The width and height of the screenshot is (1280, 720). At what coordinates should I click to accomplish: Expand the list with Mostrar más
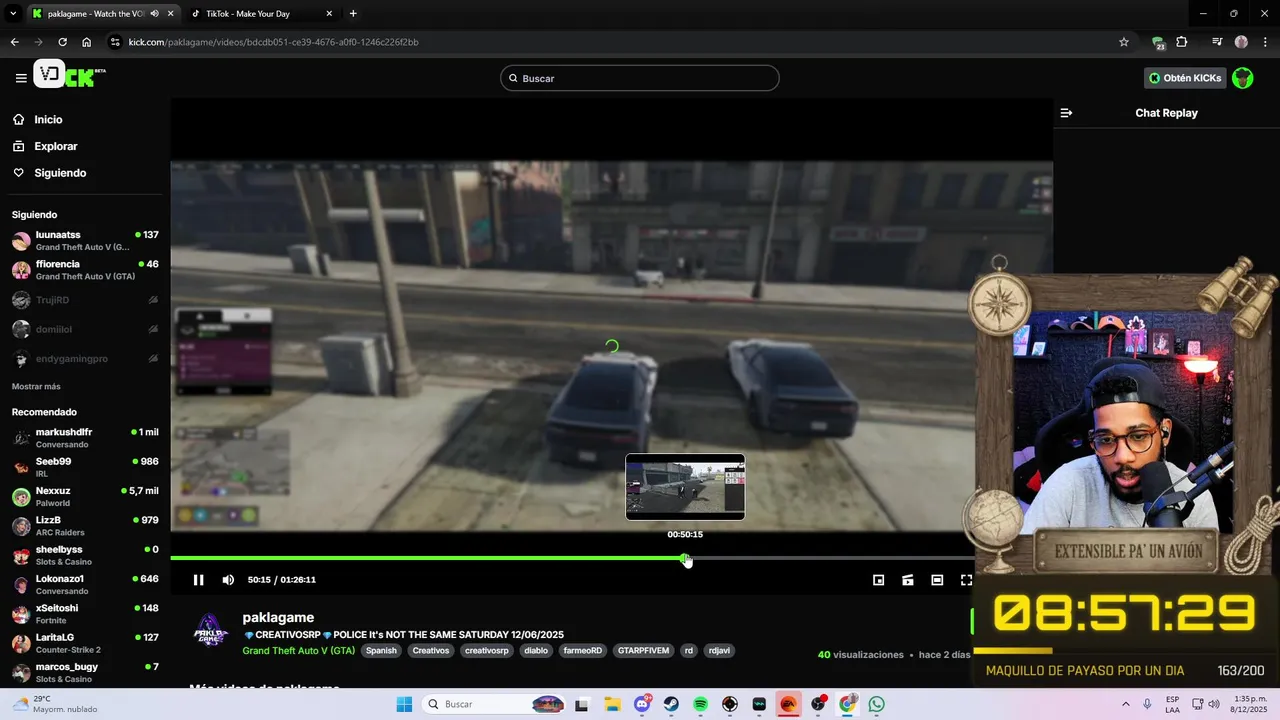click(x=36, y=387)
